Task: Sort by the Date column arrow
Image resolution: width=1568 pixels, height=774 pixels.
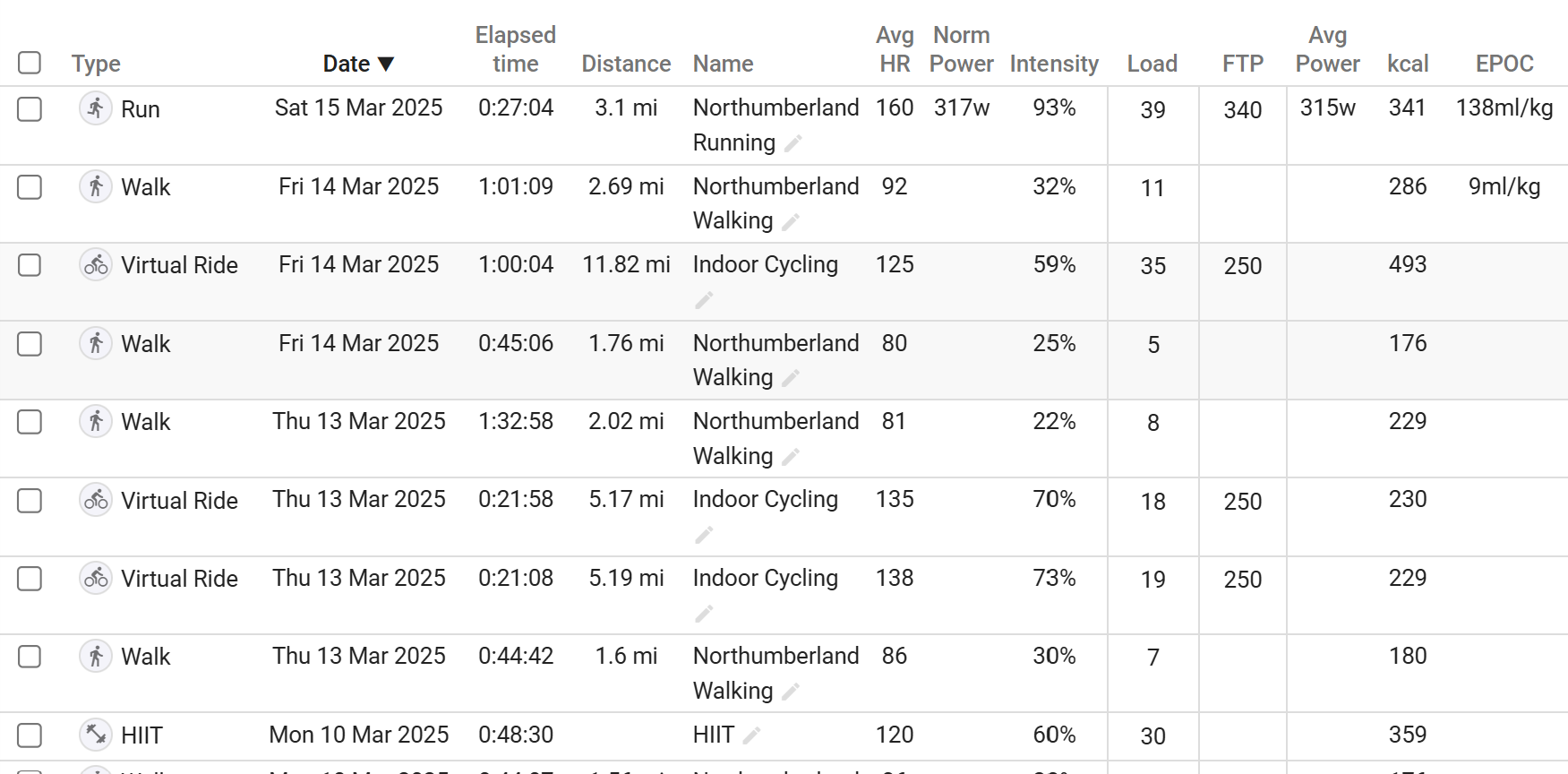Action: click(386, 64)
